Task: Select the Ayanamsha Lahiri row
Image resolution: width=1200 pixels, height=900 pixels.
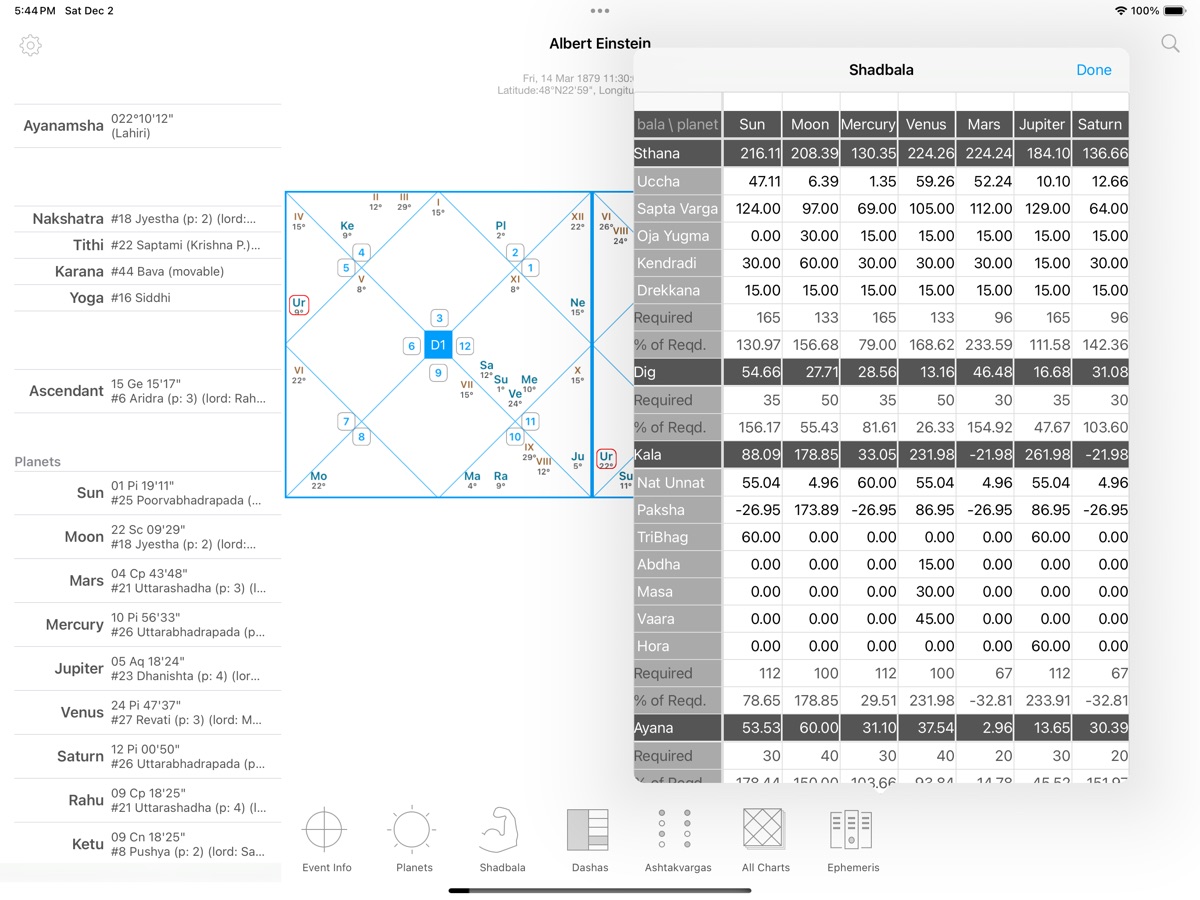Action: 147,126
